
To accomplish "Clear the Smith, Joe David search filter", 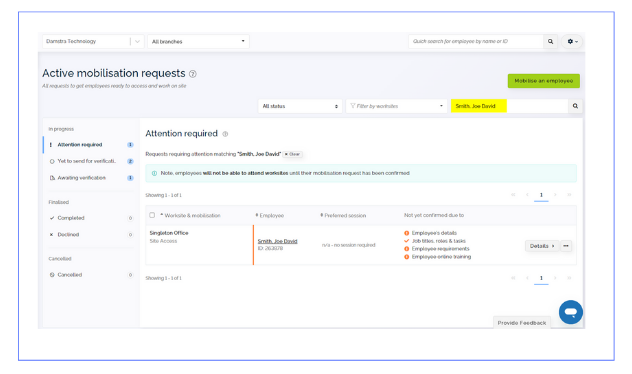I will pyautogui.click(x=293, y=154).
